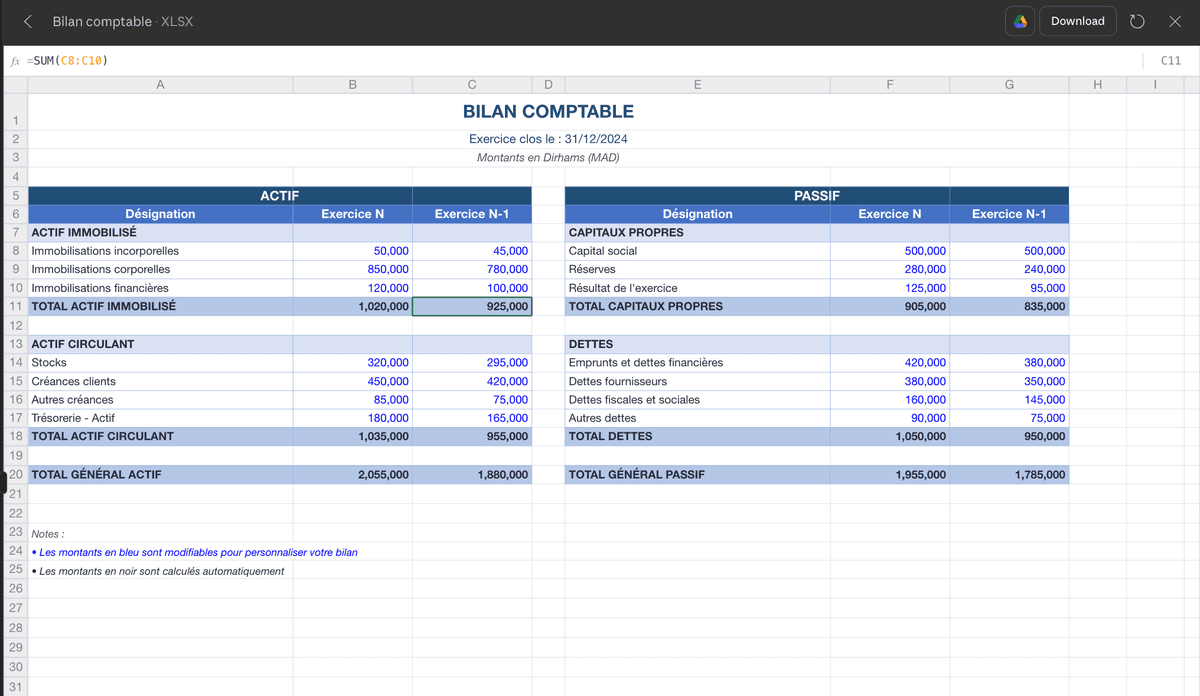Click the cell reference box showing C11
This screenshot has width=1200, height=696.
click(1170, 60)
